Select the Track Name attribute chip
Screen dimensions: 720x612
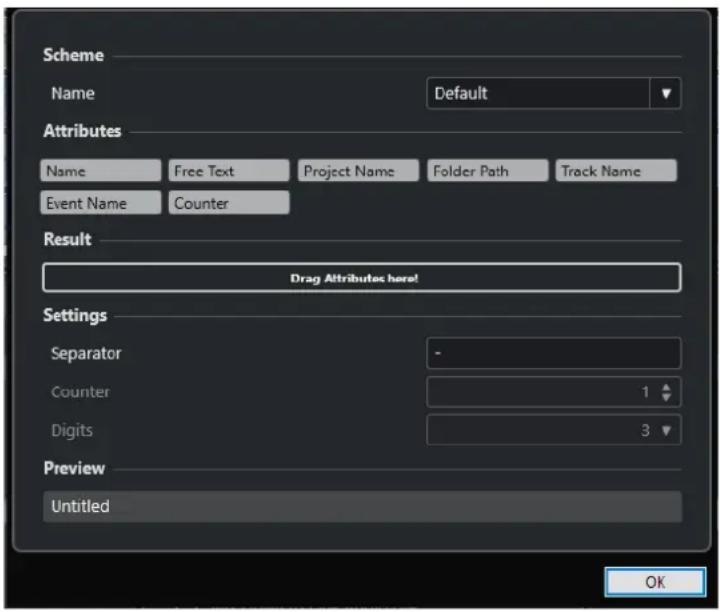coord(616,171)
